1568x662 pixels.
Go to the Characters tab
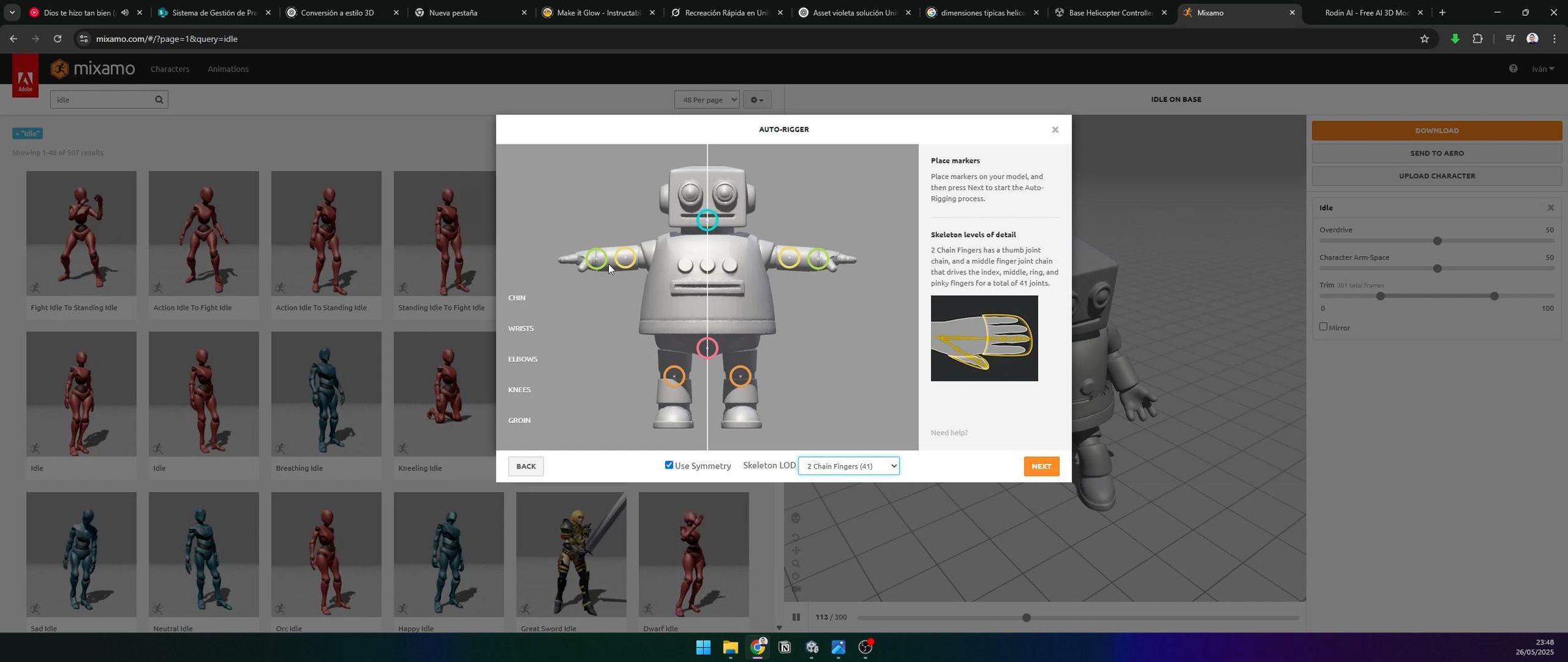click(170, 69)
